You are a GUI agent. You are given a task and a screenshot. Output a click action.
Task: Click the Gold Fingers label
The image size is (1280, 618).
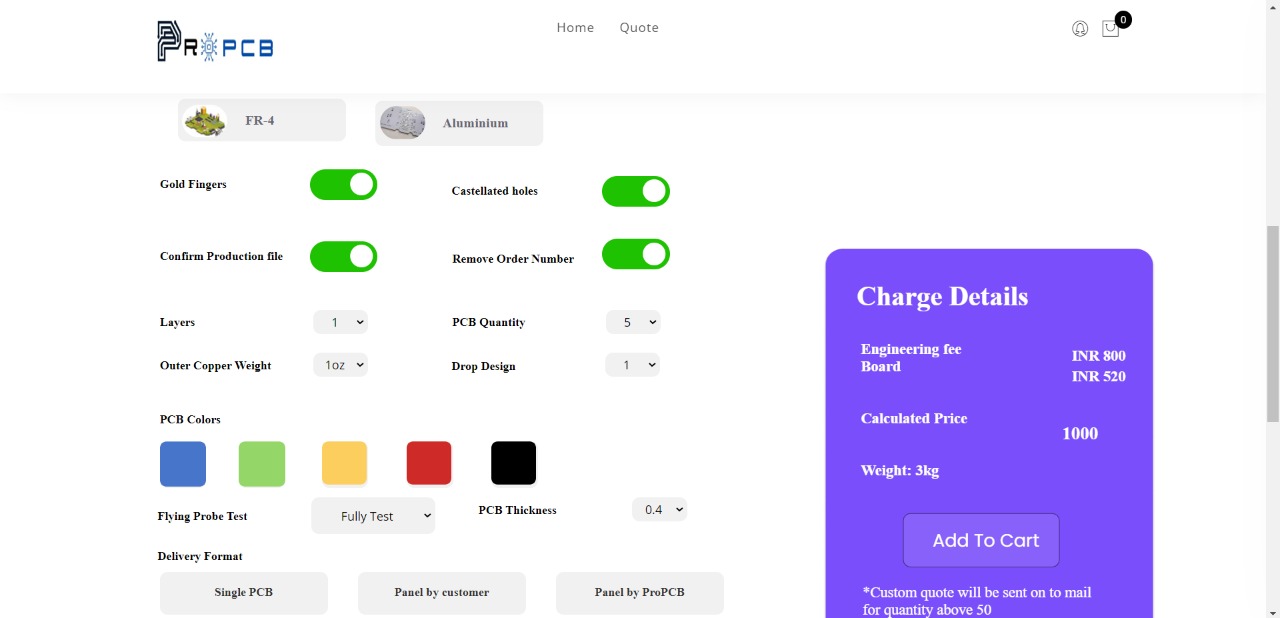(193, 185)
